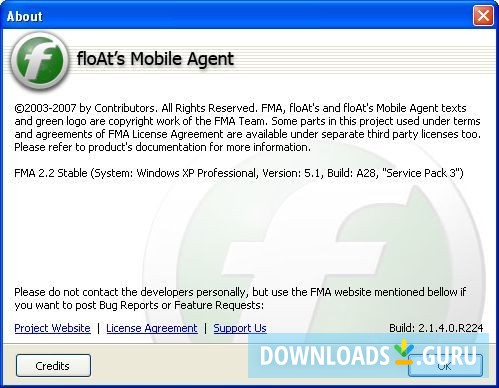Click the ©2003-2007 copyright paragraph

pos(247,127)
